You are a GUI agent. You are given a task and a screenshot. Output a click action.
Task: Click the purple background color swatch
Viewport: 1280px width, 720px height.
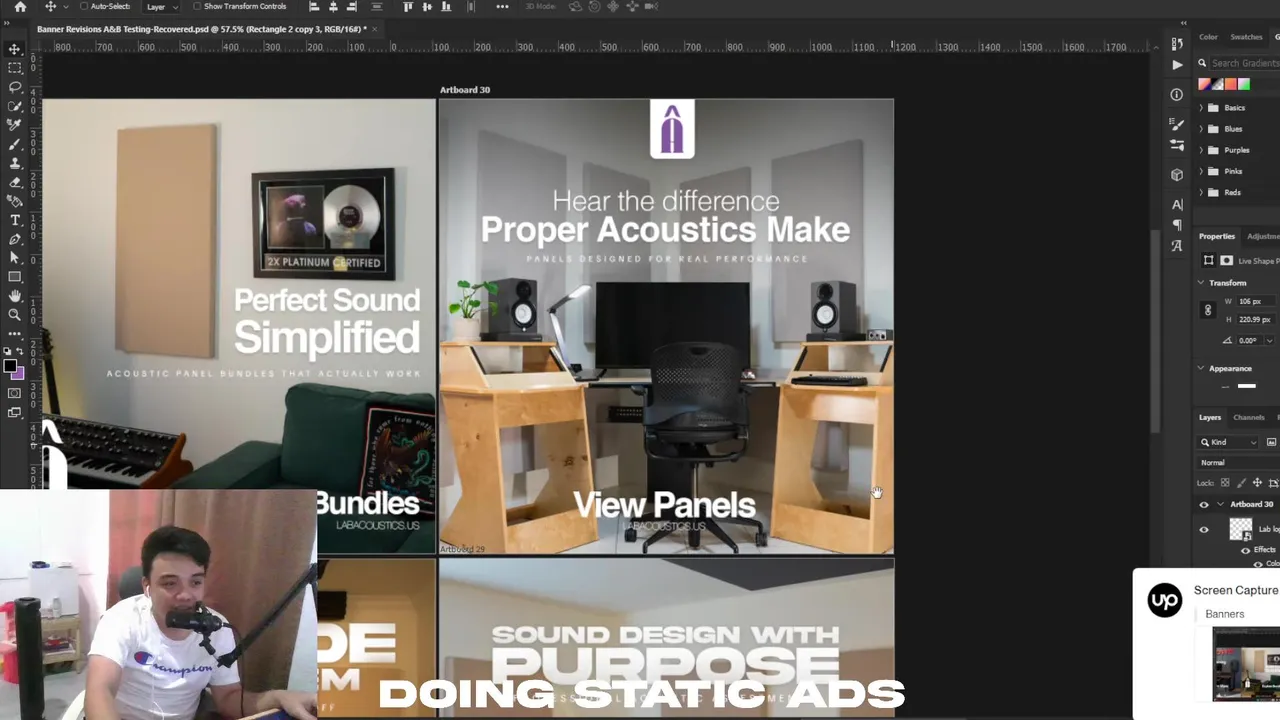pos(20,375)
